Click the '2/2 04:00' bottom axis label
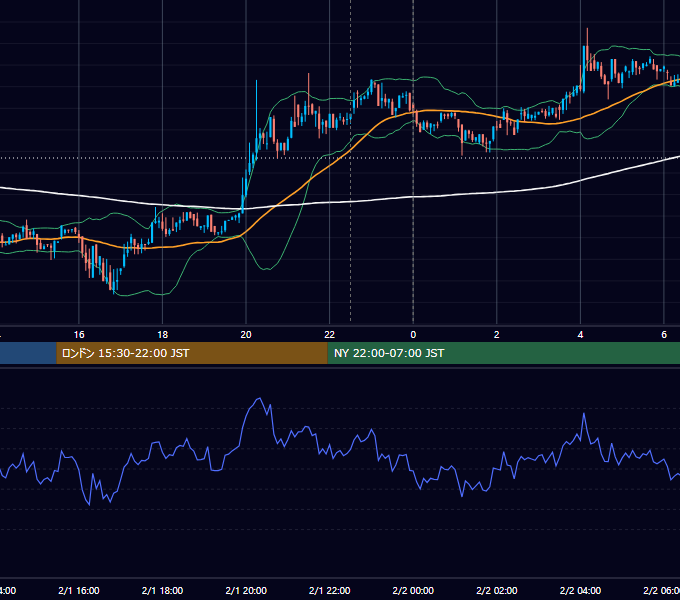Image resolution: width=680 pixels, height=600 pixels. tap(580, 590)
